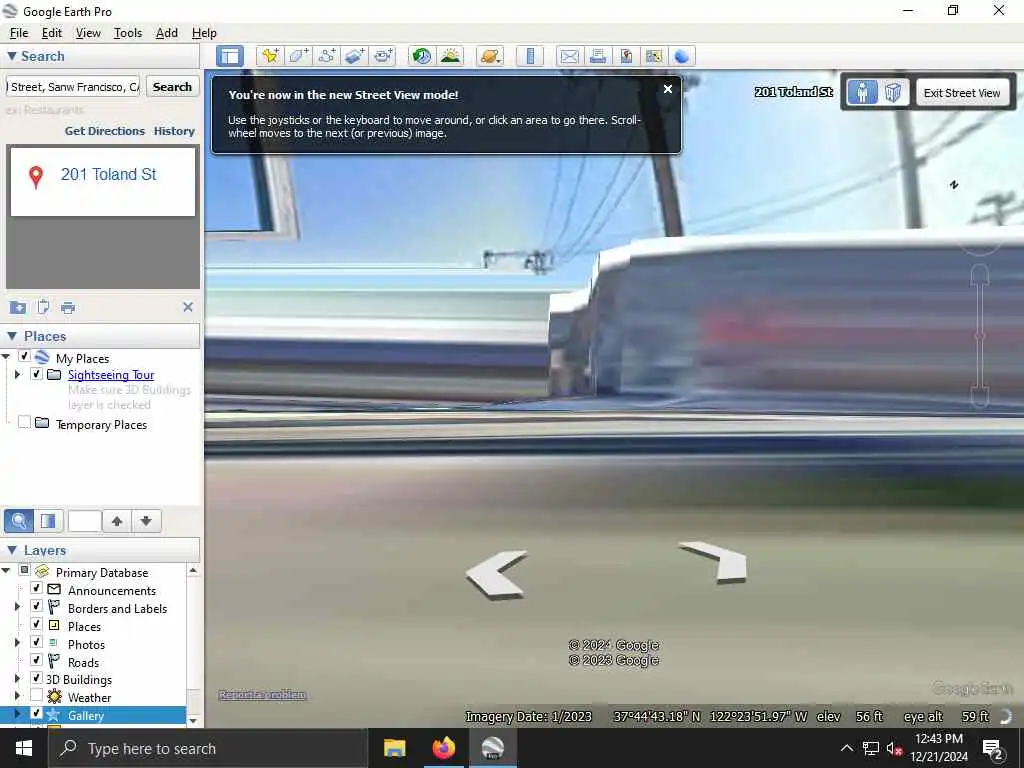
Task: Uncheck Sightseeing Tour checkbox
Action: (x=37, y=374)
